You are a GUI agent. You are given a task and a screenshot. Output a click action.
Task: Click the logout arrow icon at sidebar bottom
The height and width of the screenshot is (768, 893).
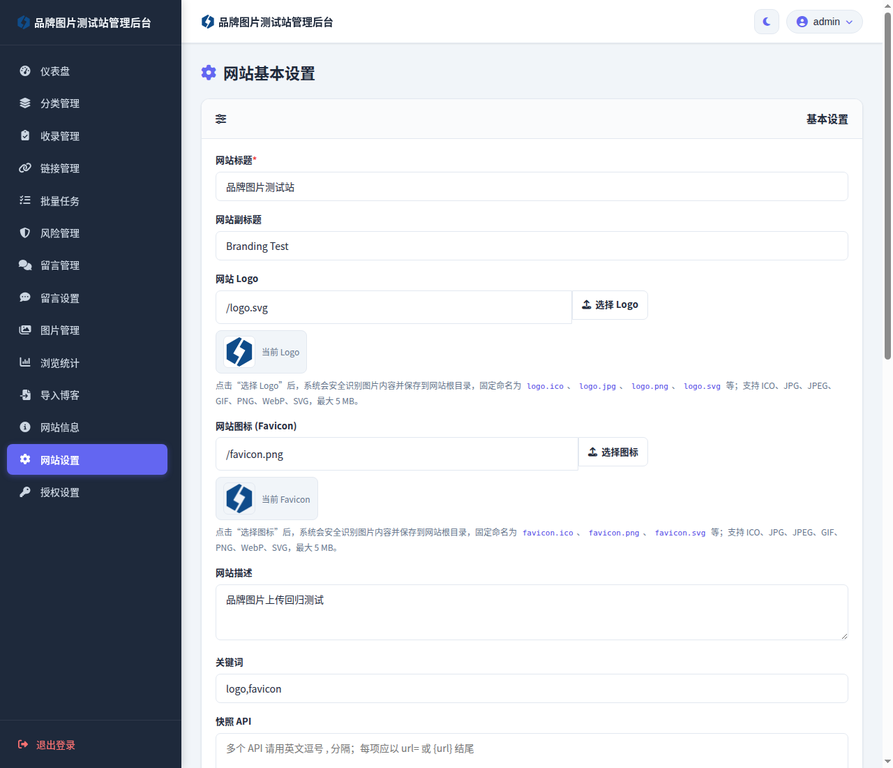[x=23, y=745]
